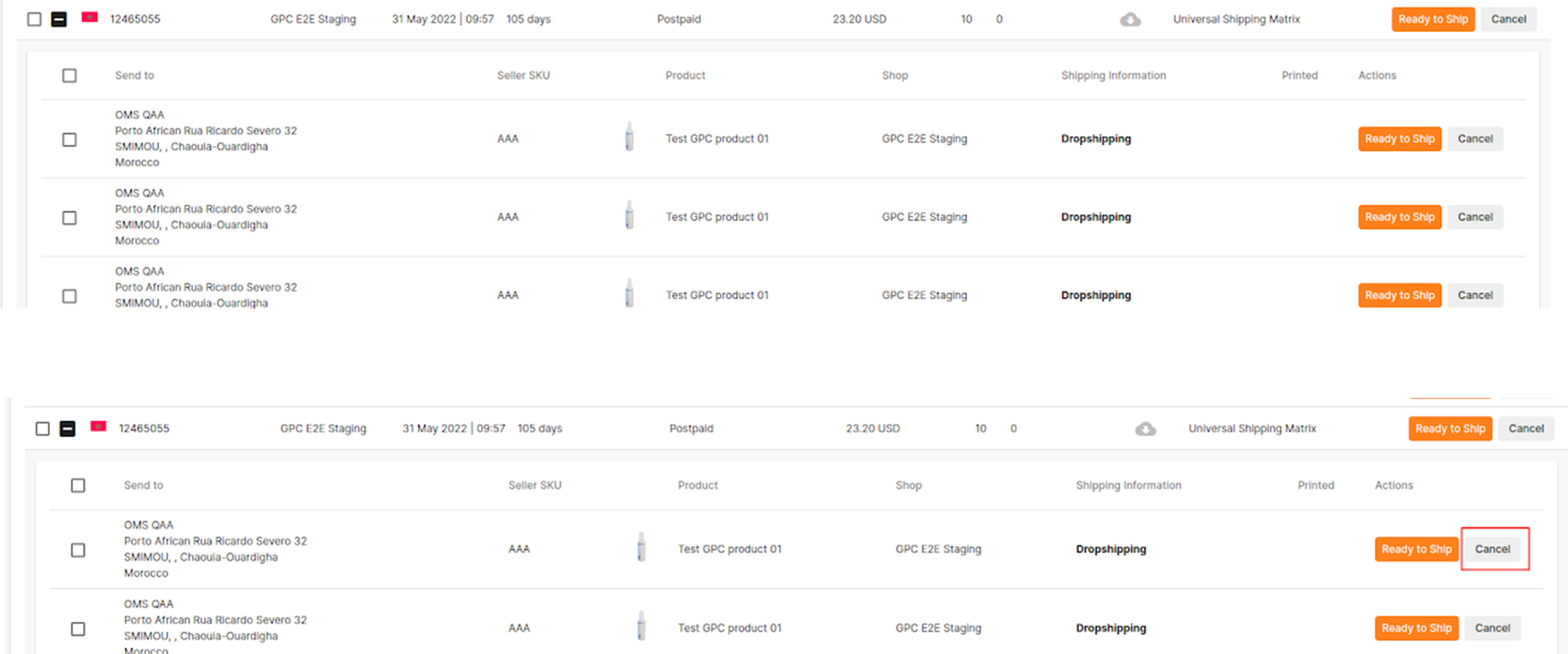
Task: Click the Shipping Information column header in top panel
Action: tap(1113, 76)
